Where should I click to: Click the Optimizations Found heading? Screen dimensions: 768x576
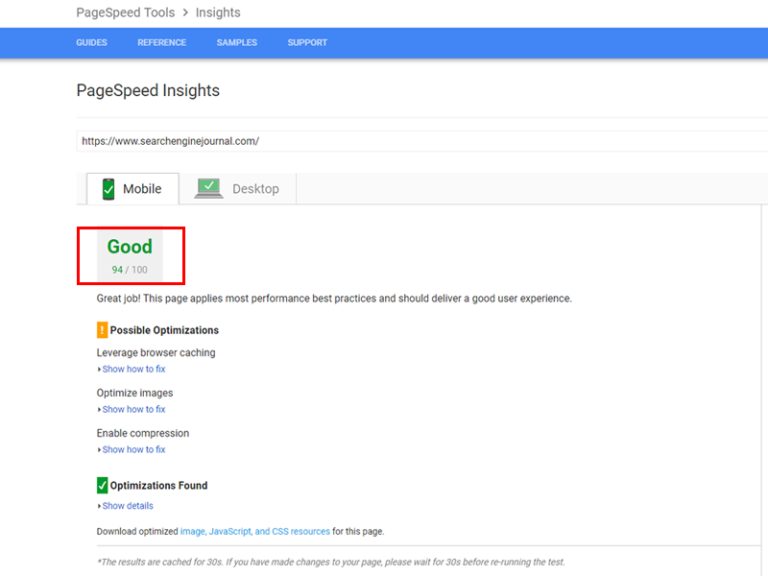pos(159,485)
